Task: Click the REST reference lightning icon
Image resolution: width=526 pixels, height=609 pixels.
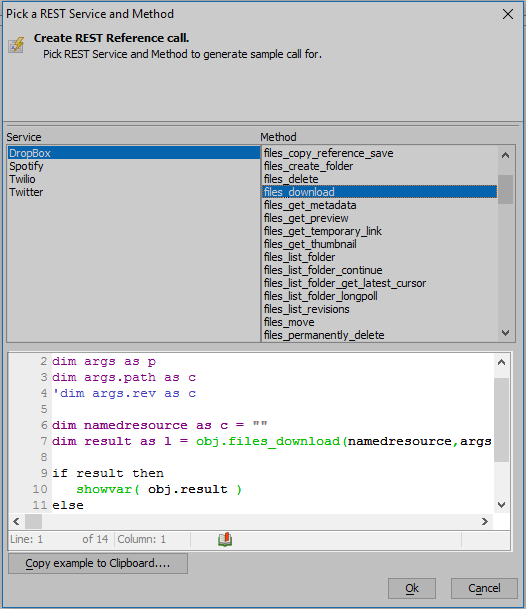Action: [x=16, y=45]
